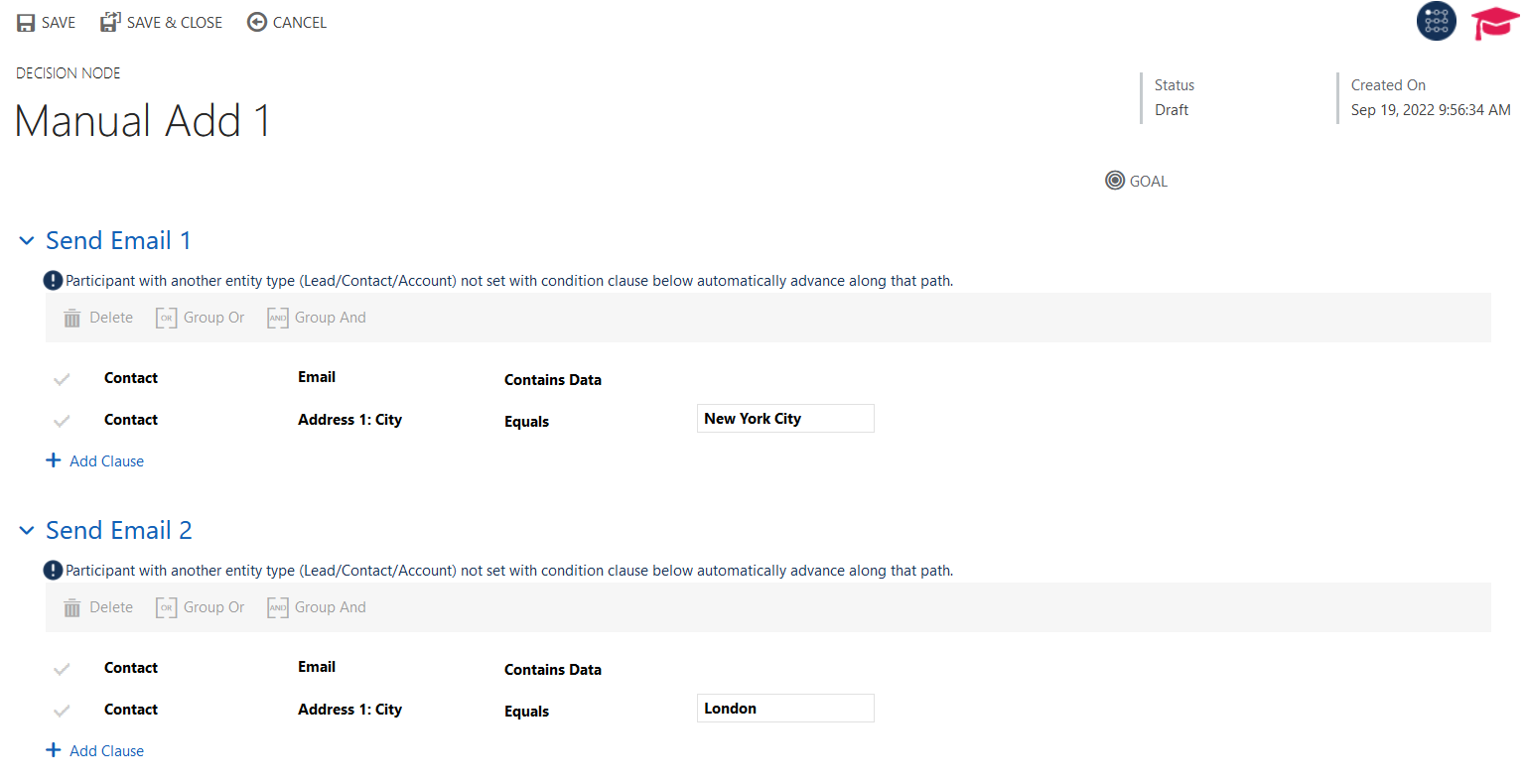Open Address 1: City field in Send Email 1
Image resolution: width=1526 pixels, height=784 pixels.
[349, 420]
